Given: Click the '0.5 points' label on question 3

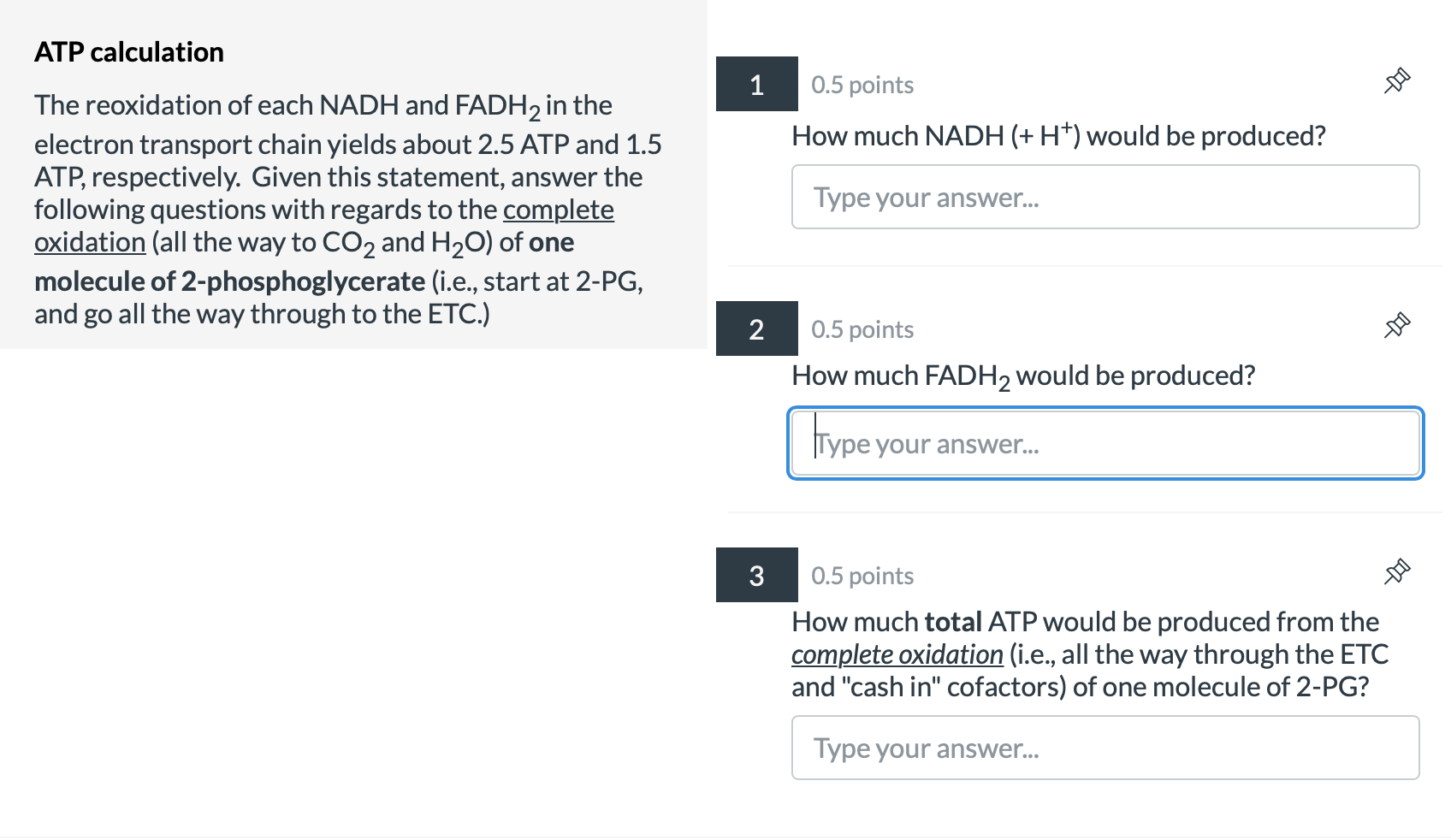Looking at the screenshot, I should 862,575.
